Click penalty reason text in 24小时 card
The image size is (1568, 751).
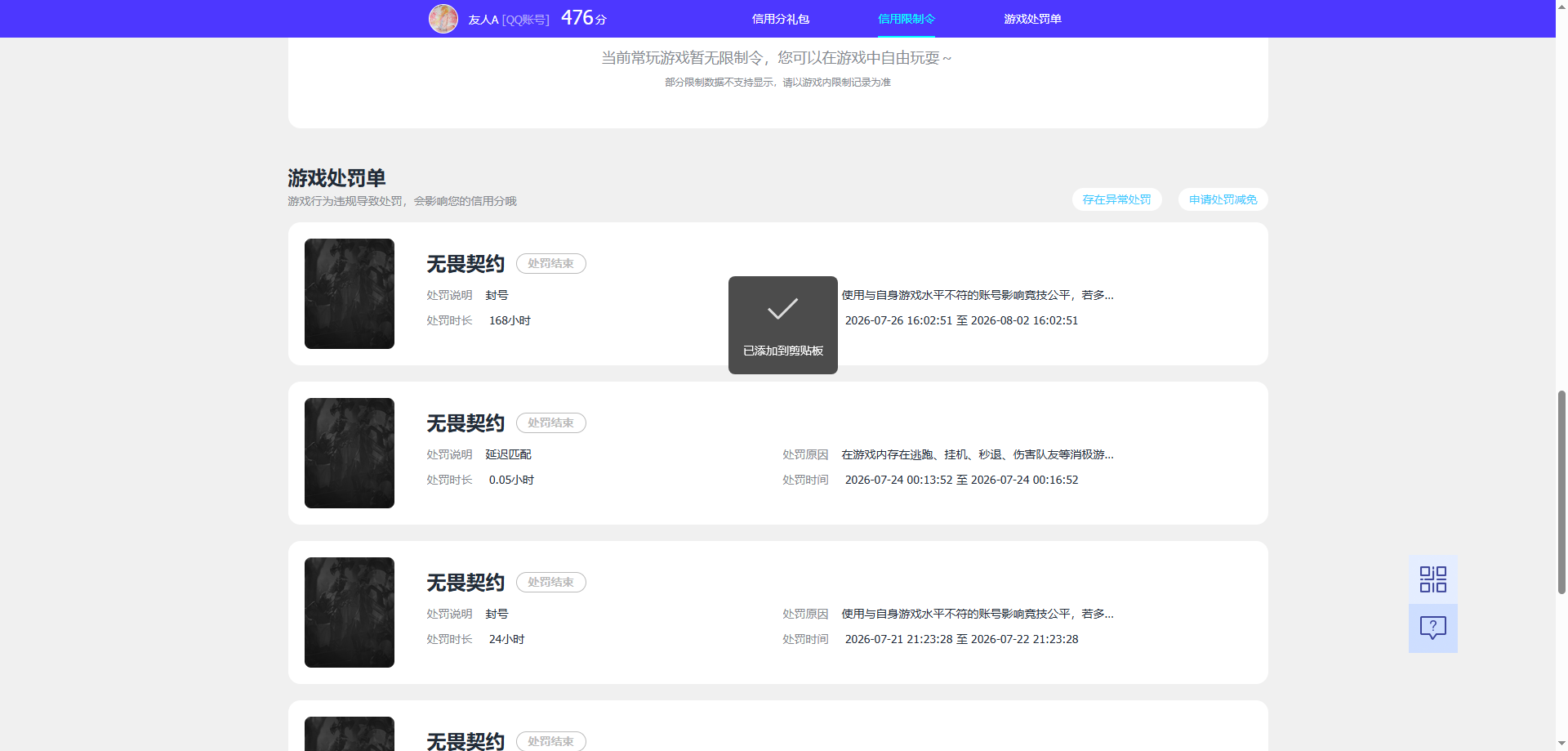pyautogui.click(x=978, y=614)
